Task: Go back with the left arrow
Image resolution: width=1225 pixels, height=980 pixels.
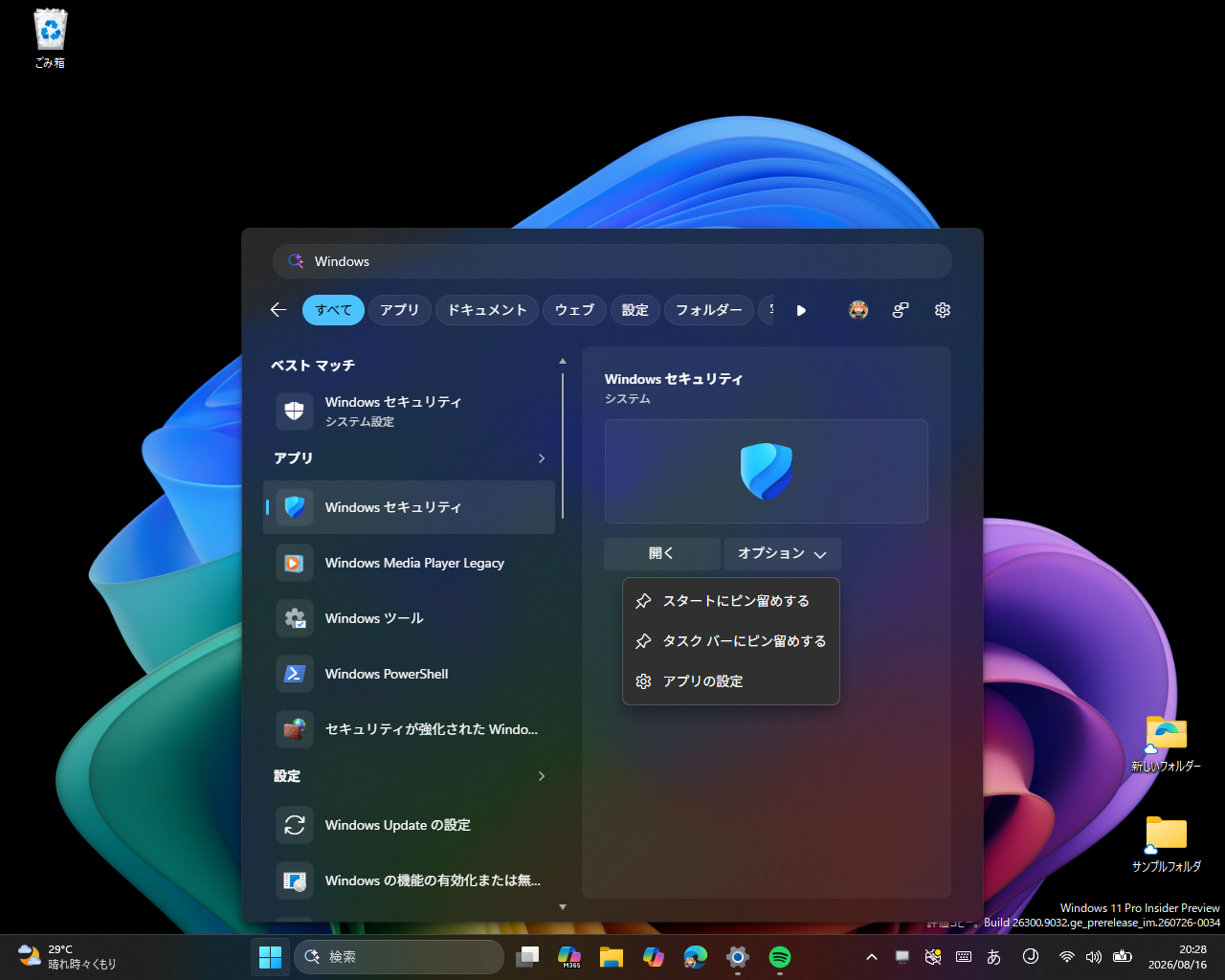Action: pyautogui.click(x=278, y=310)
